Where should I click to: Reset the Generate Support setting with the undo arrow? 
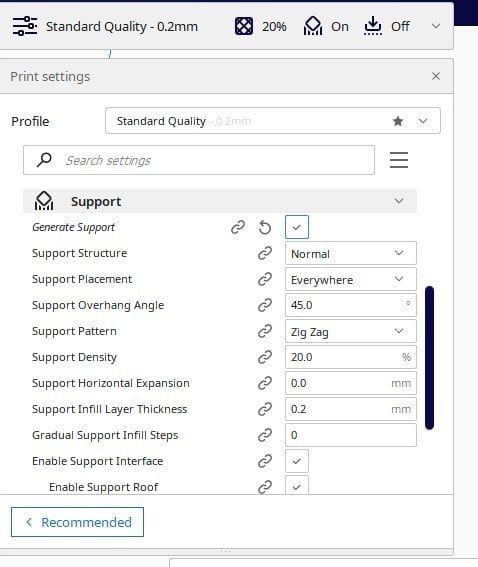point(265,227)
